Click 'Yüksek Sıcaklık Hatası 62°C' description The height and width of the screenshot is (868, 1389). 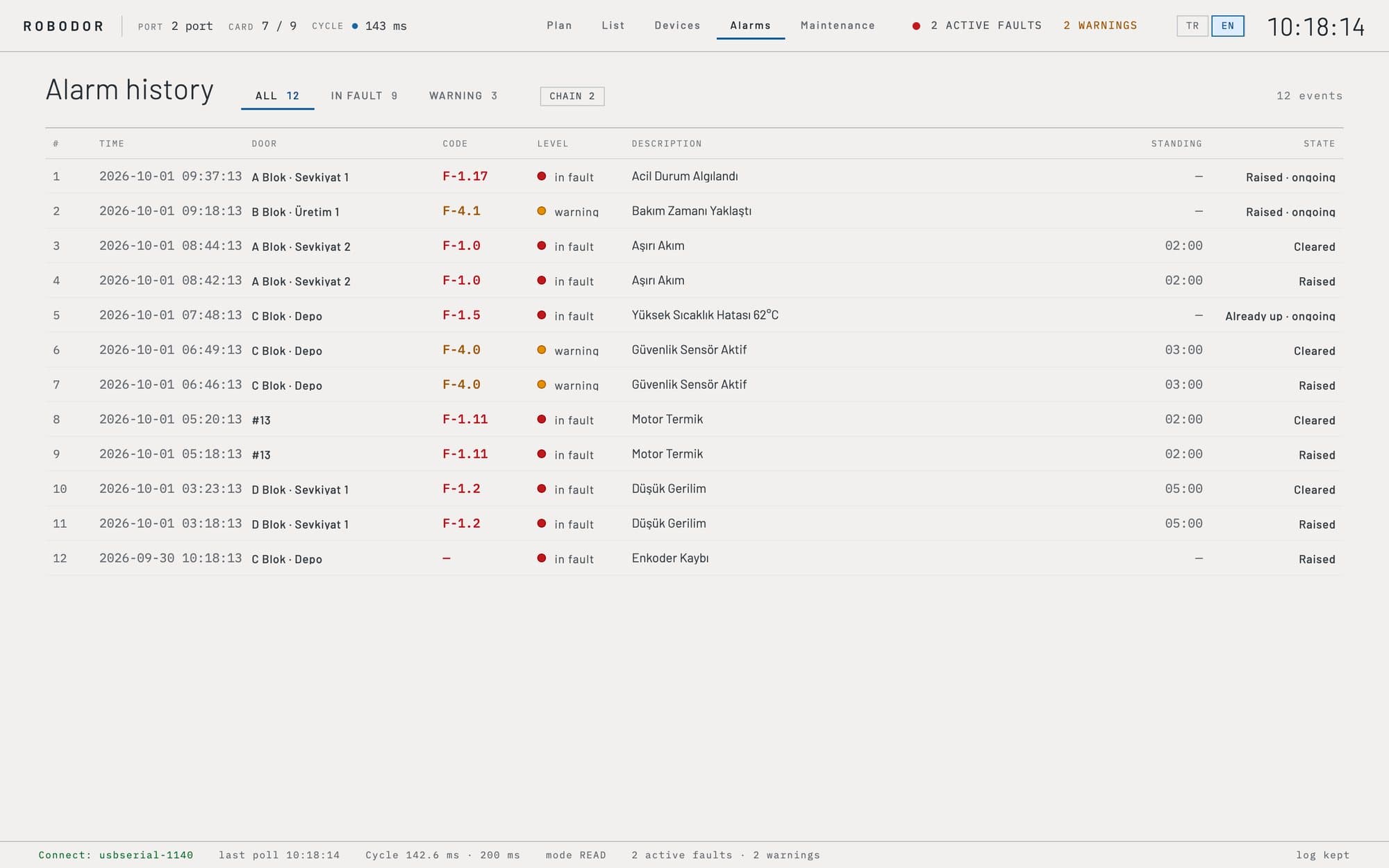click(705, 315)
